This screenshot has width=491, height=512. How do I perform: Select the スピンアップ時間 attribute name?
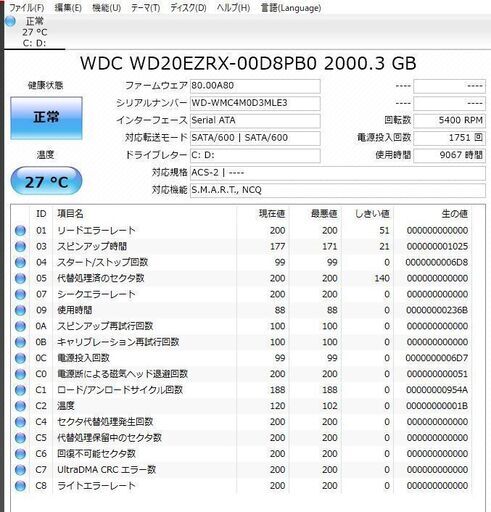point(92,247)
